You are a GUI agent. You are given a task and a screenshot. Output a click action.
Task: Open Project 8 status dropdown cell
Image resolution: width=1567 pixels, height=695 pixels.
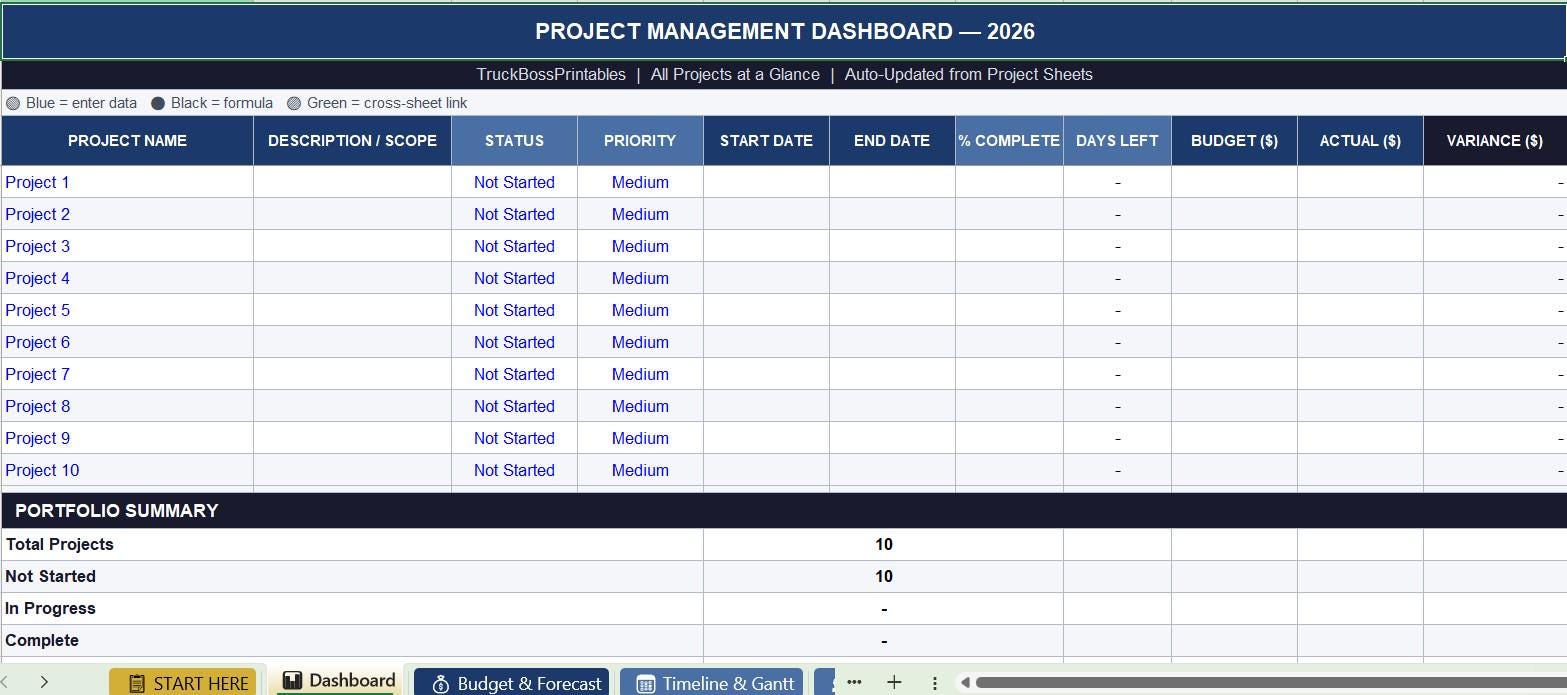tap(514, 406)
